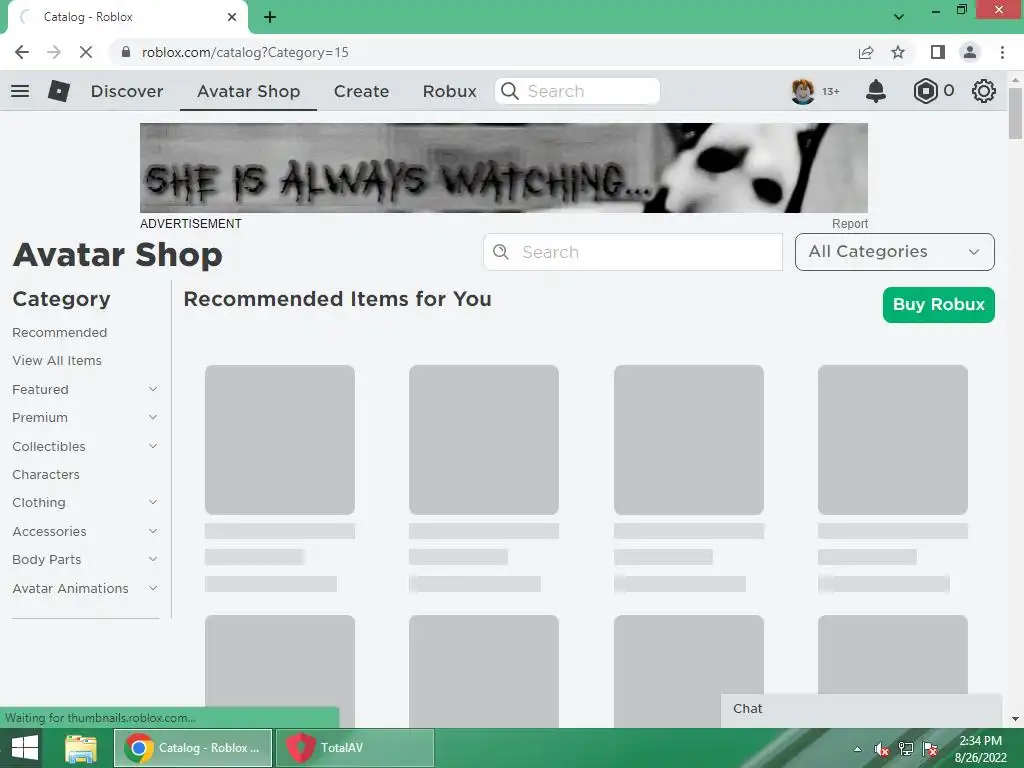Go to the Discover tab
Screen dimensions: 1024x768
click(x=127, y=91)
